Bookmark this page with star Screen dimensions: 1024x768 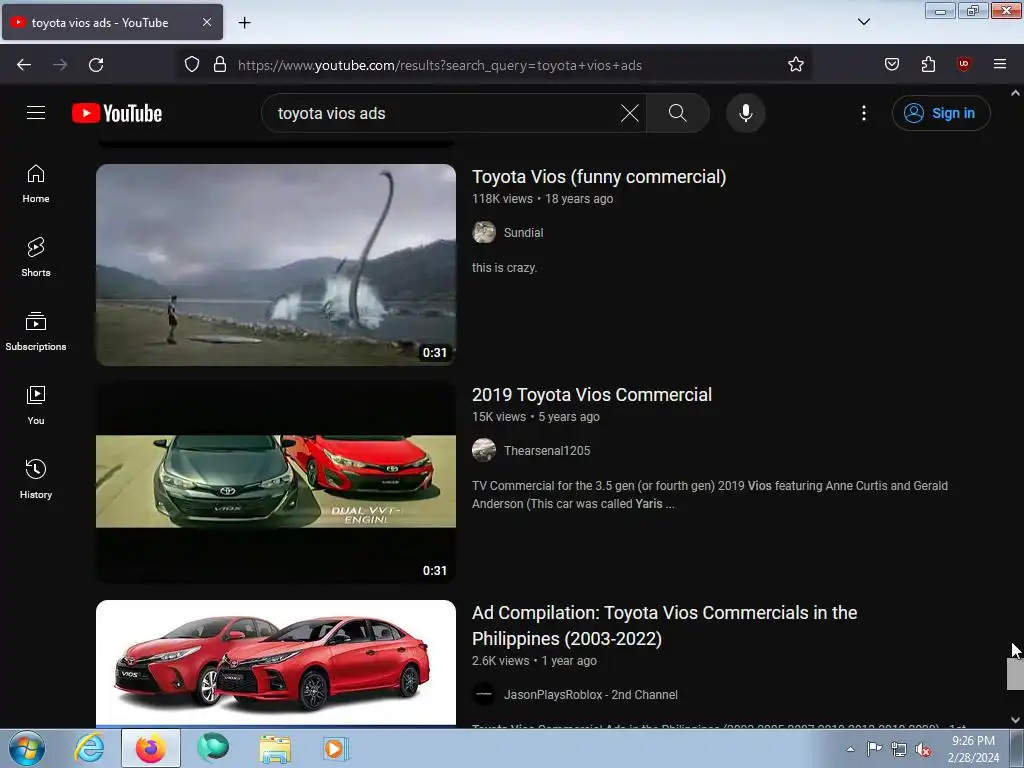pos(795,65)
